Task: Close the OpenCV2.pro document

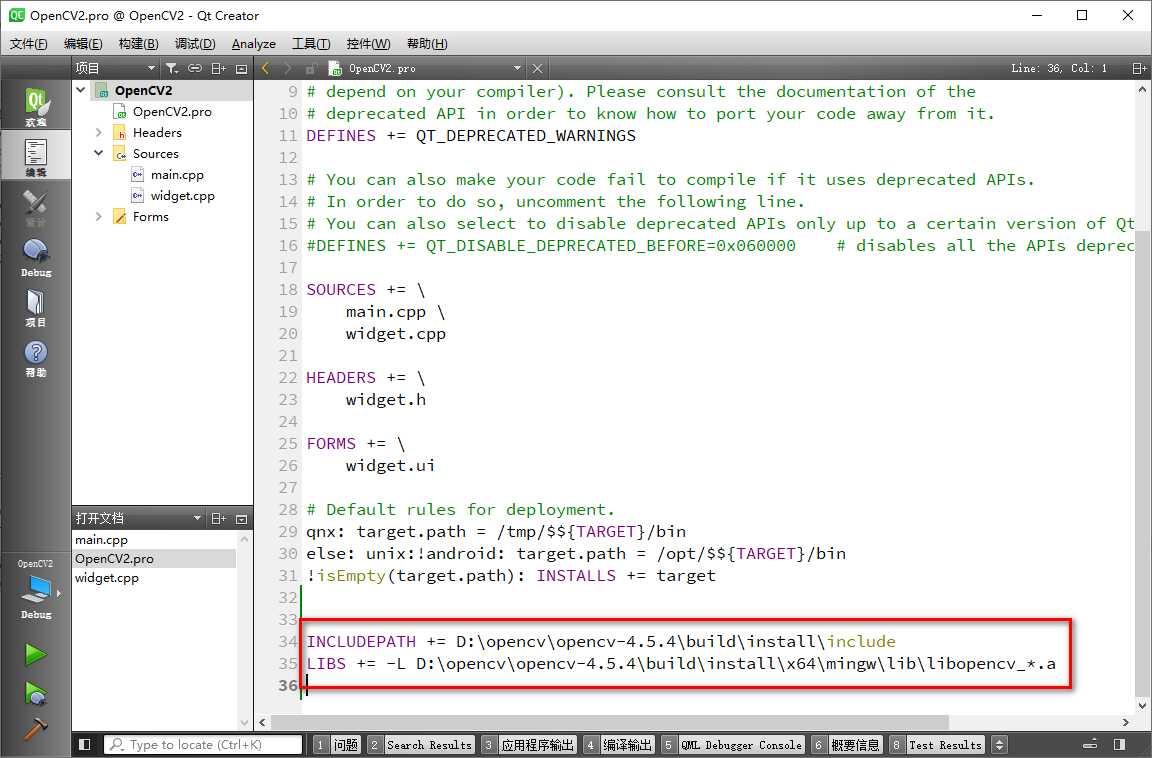Action: point(538,68)
